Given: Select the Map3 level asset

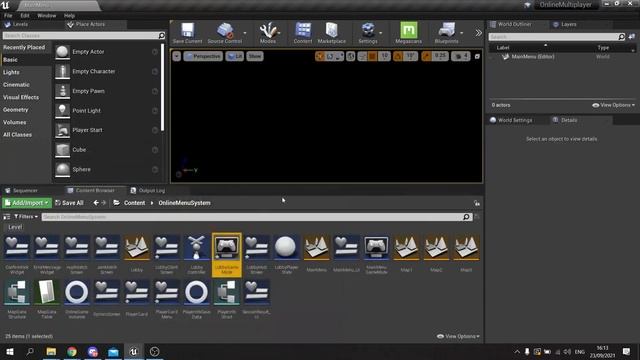Looking at the screenshot, I should pyautogui.click(x=466, y=253).
